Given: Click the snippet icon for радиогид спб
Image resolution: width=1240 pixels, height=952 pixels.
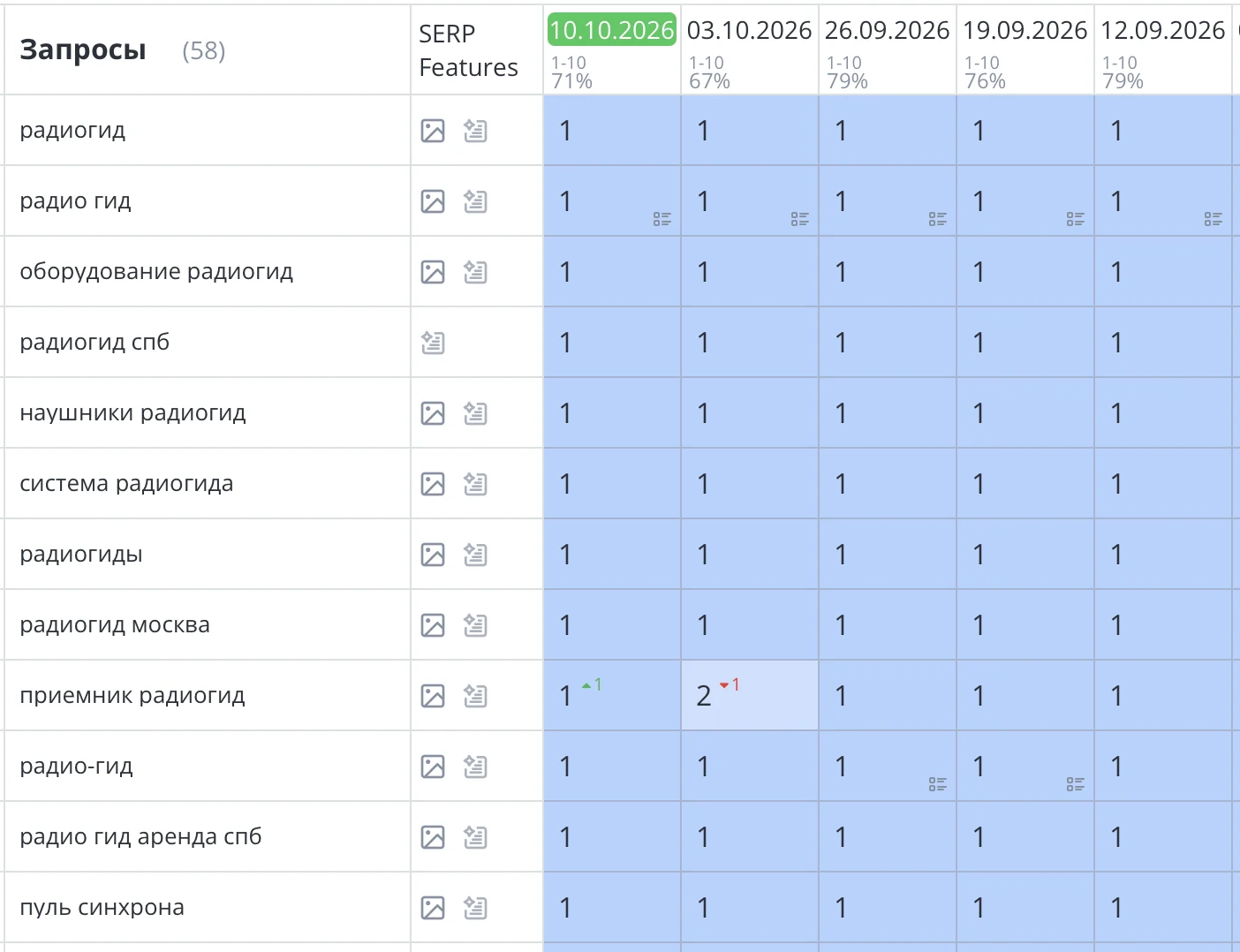Looking at the screenshot, I should [x=433, y=343].
